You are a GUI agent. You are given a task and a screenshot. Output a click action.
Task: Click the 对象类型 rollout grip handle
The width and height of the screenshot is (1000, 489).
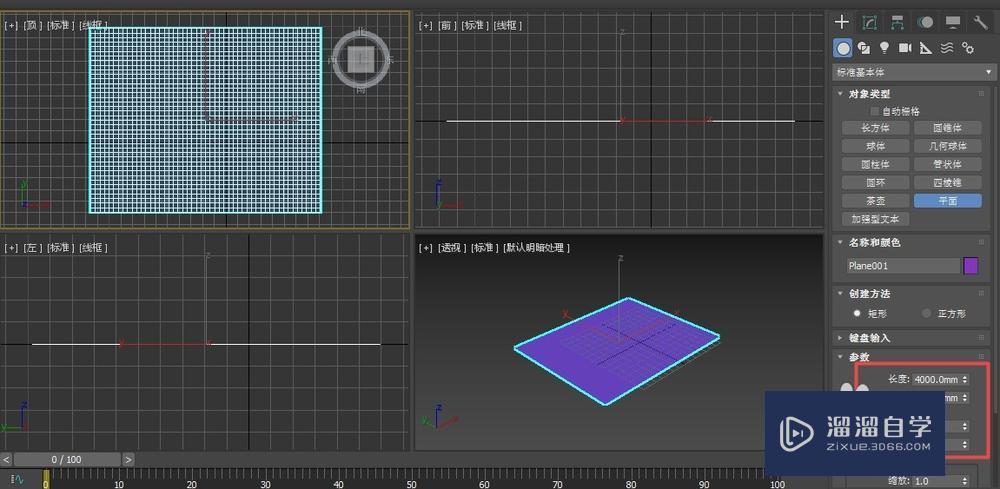(981, 94)
